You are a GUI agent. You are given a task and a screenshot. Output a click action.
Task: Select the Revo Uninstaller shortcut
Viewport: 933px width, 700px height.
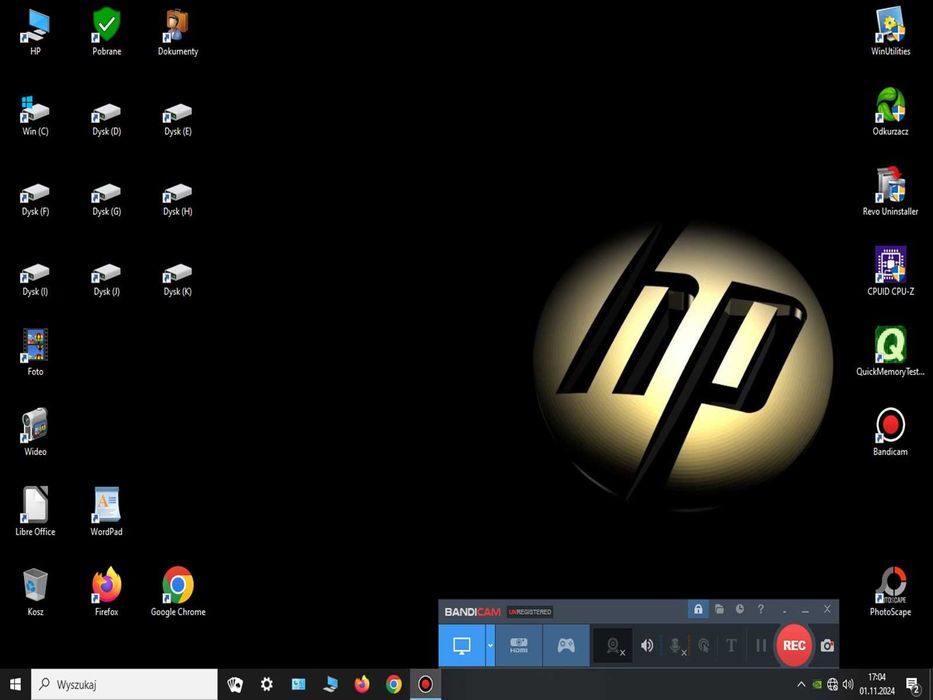coord(890,192)
